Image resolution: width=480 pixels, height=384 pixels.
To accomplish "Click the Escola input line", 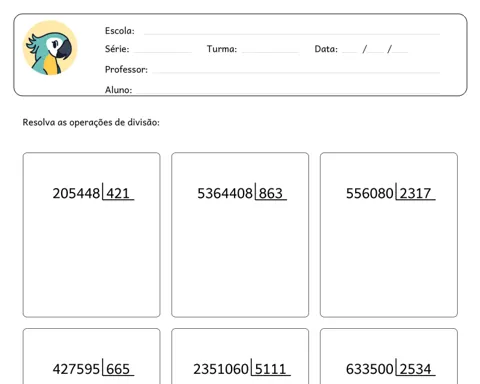I will pos(292,34).
